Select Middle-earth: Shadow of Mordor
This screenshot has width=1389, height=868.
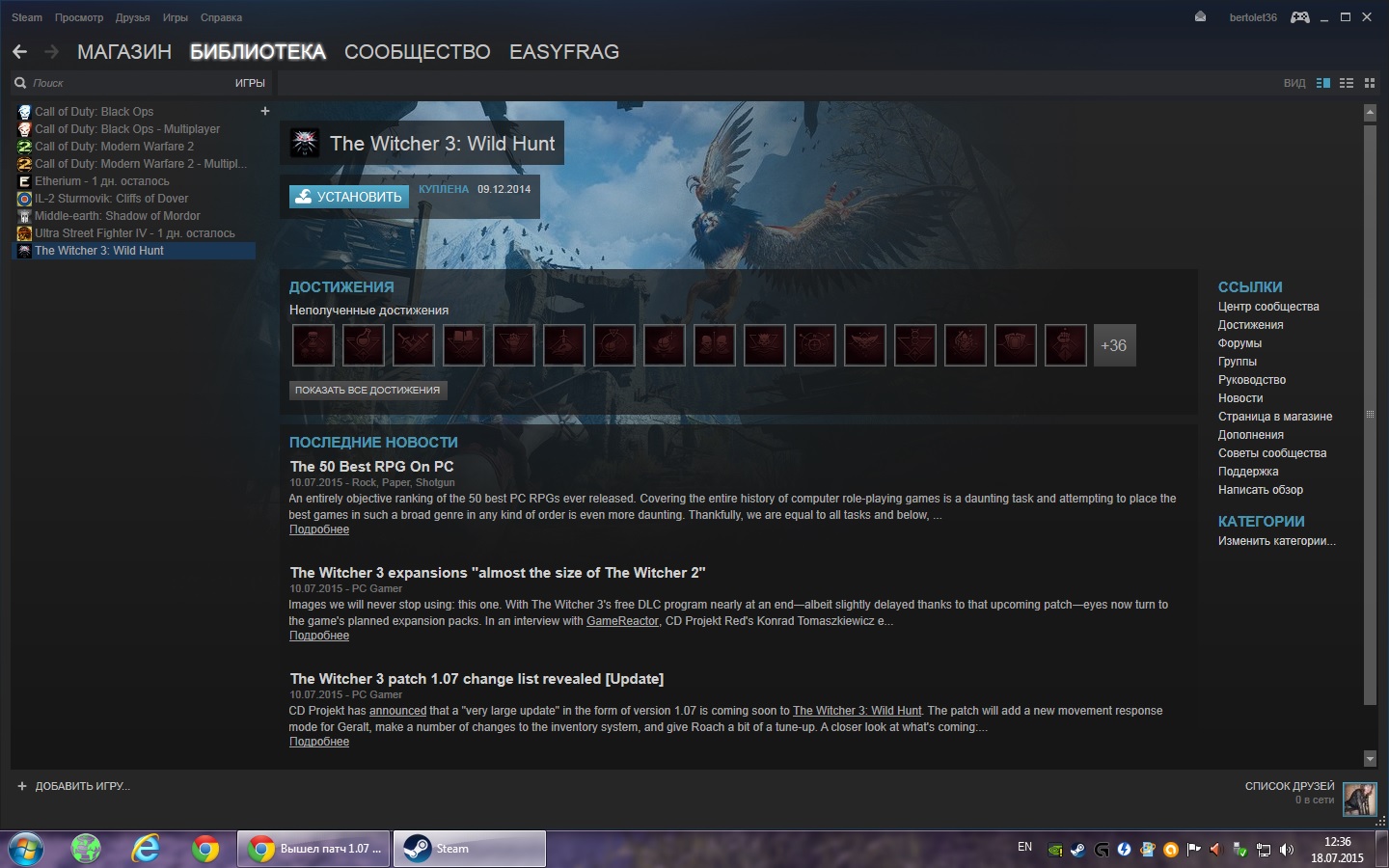point(117,216)
